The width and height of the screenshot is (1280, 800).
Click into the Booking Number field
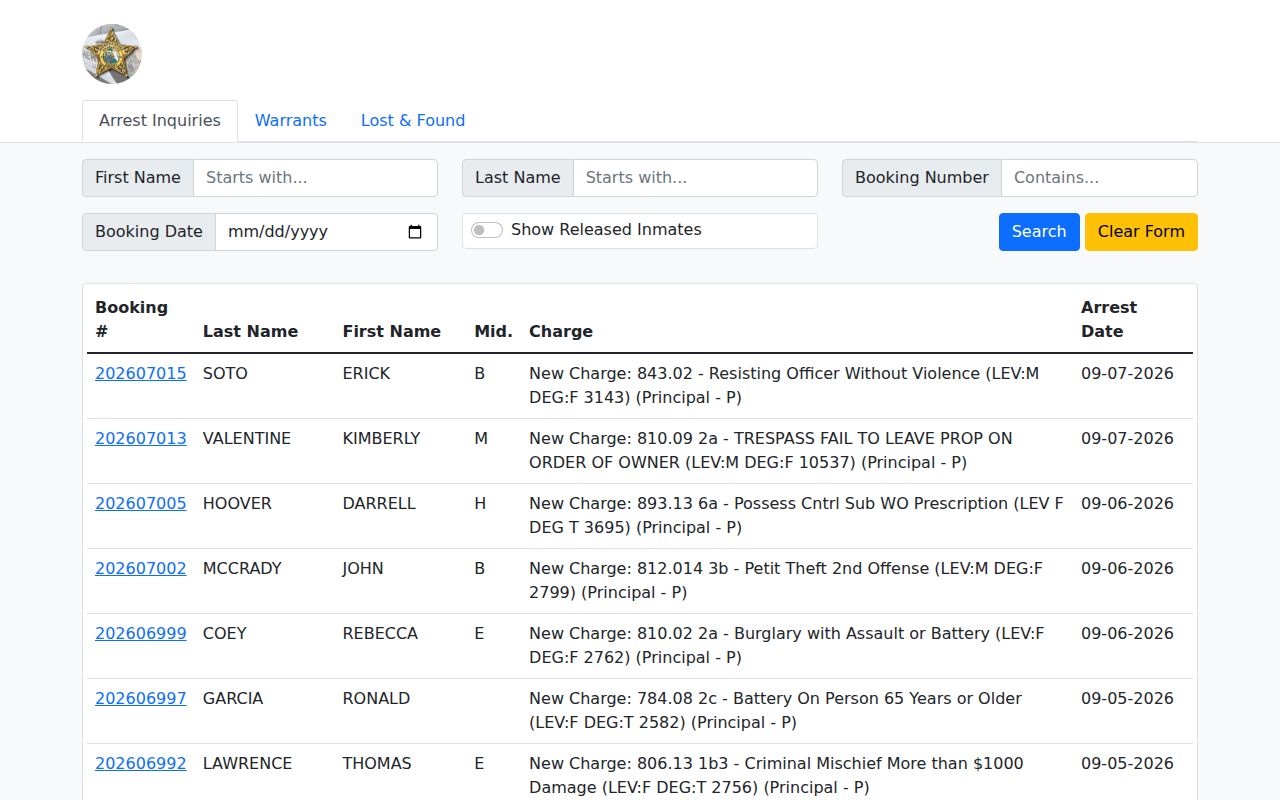point(1099,178)
